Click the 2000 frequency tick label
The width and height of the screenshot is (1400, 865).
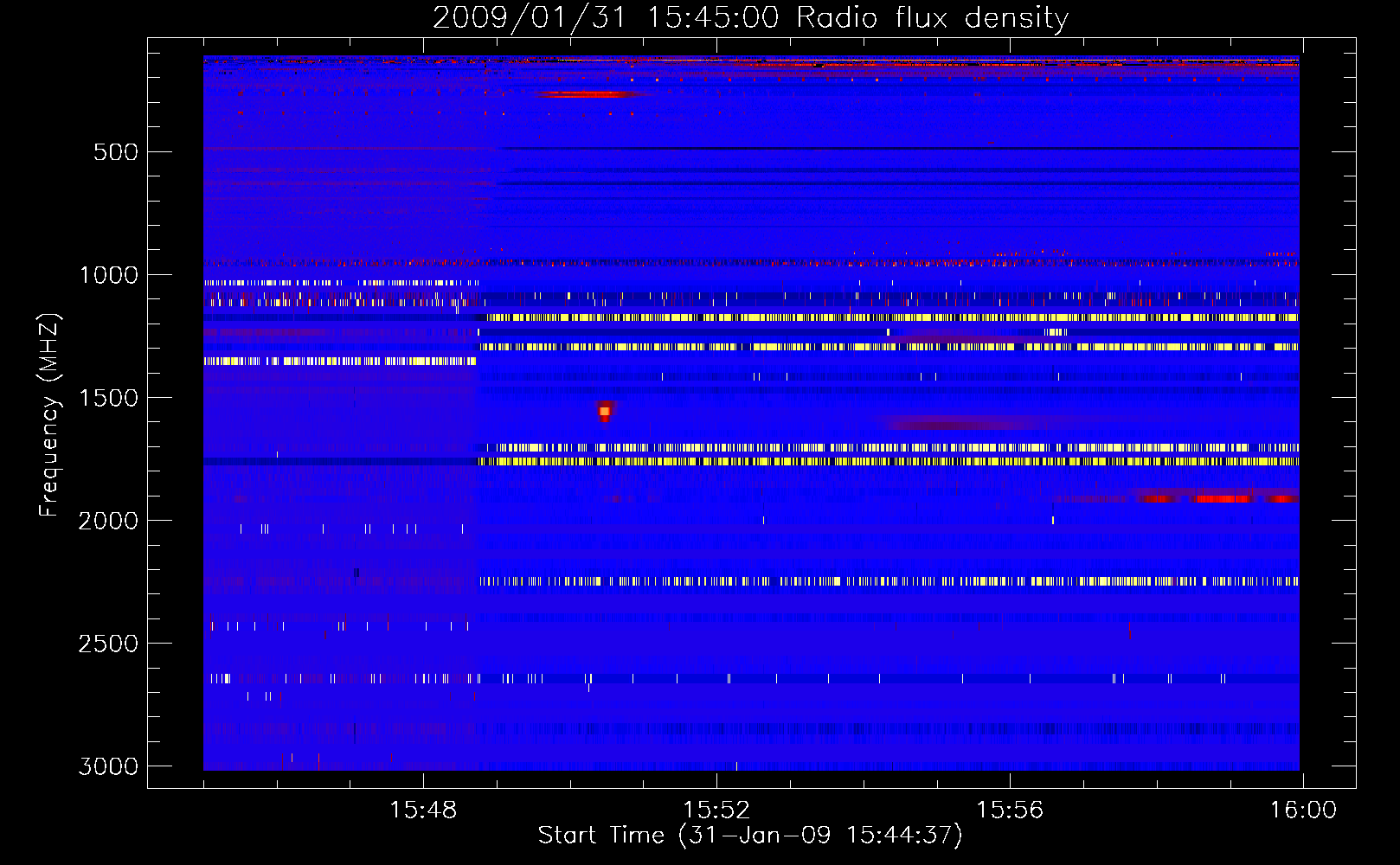pyautogui.click(x=108, y=521)
